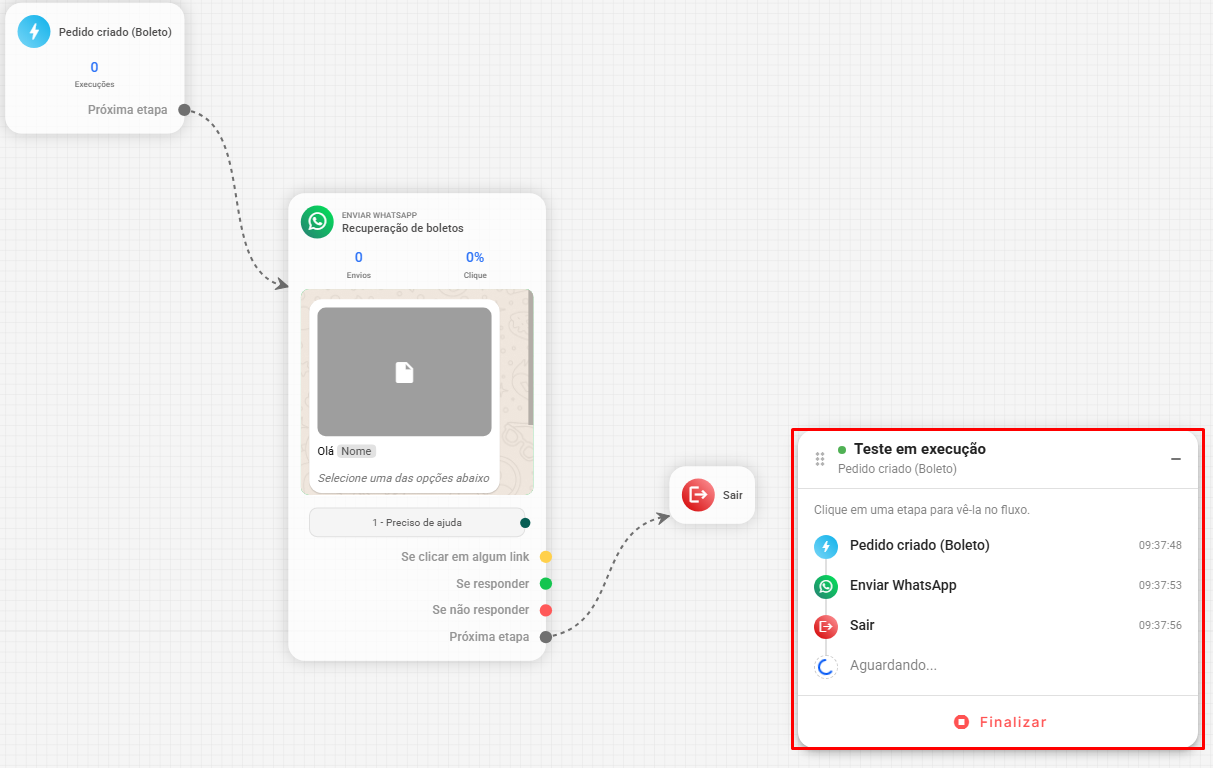The image size is (1213, 768).
Task: Click the Finalizar button
Action: (x=1000, y=722)
